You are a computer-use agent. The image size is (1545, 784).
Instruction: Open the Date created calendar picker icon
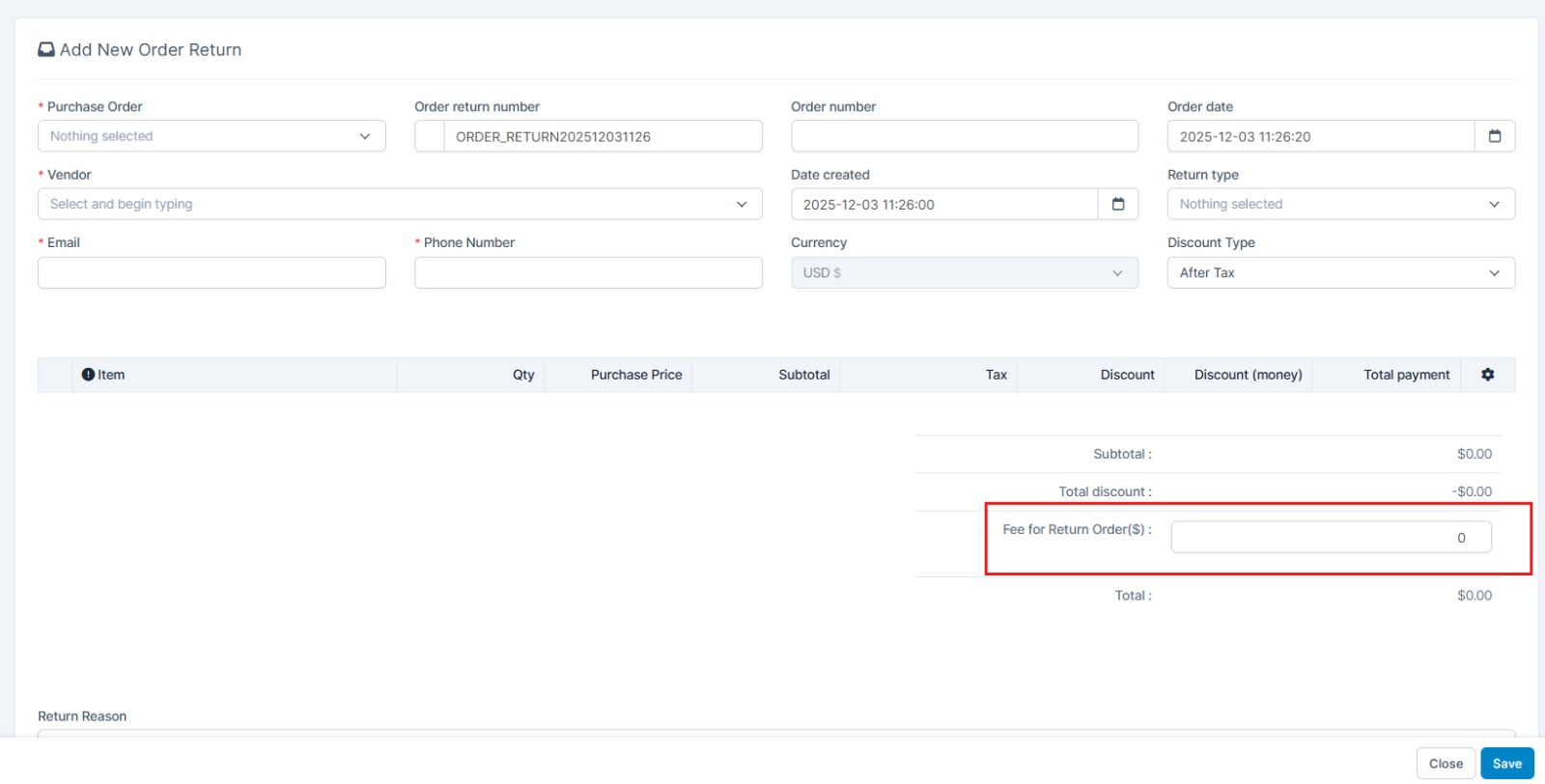point(1117,204)
